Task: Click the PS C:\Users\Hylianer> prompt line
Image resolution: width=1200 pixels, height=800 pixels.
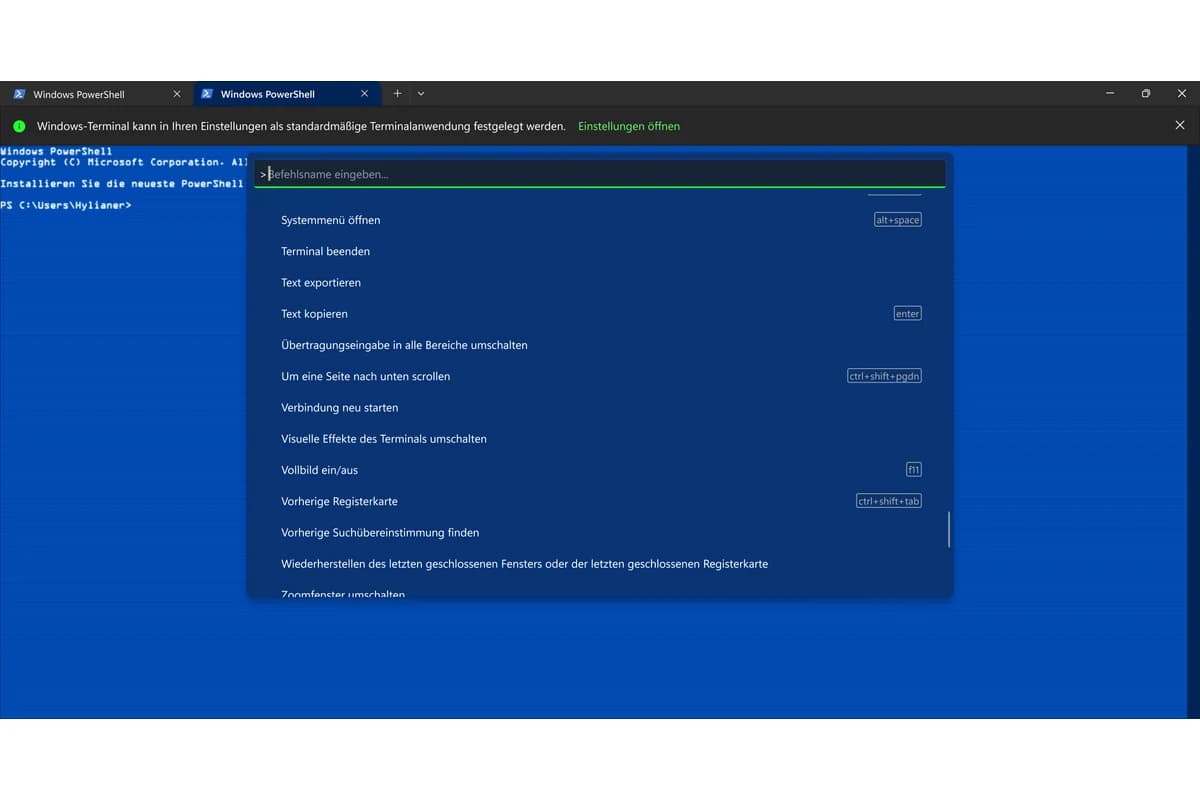Action: click(66, 205)
